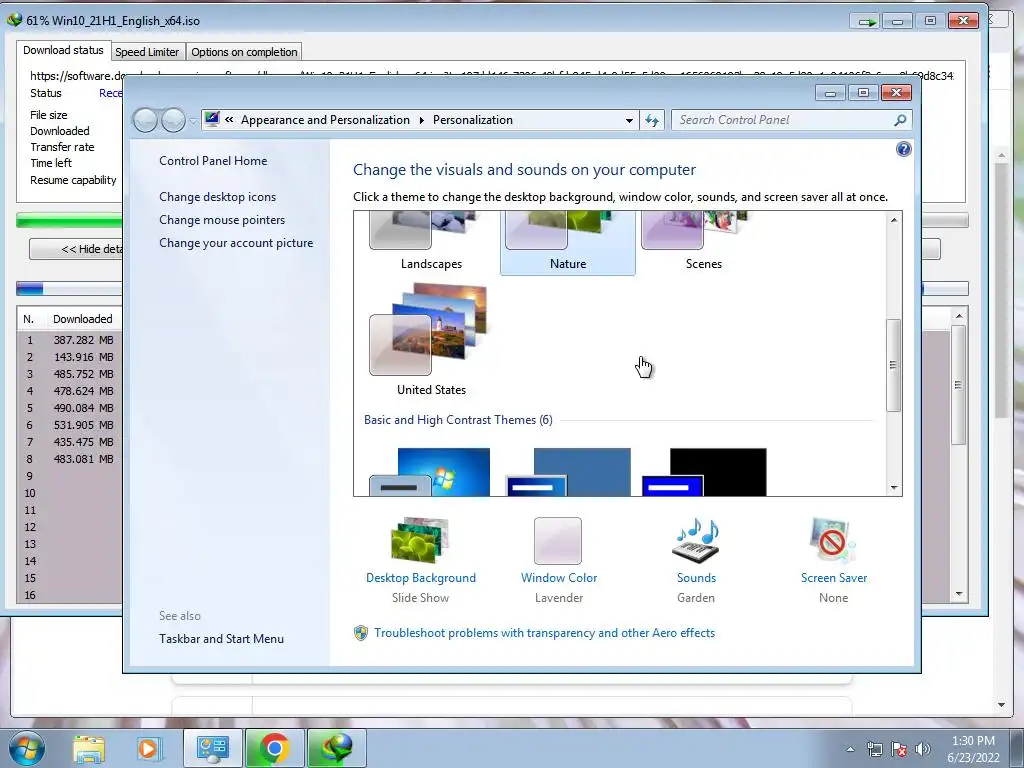Open Sounds Garden icon
The width and height of the screenshot is (1024, 768).
[696, 540]
